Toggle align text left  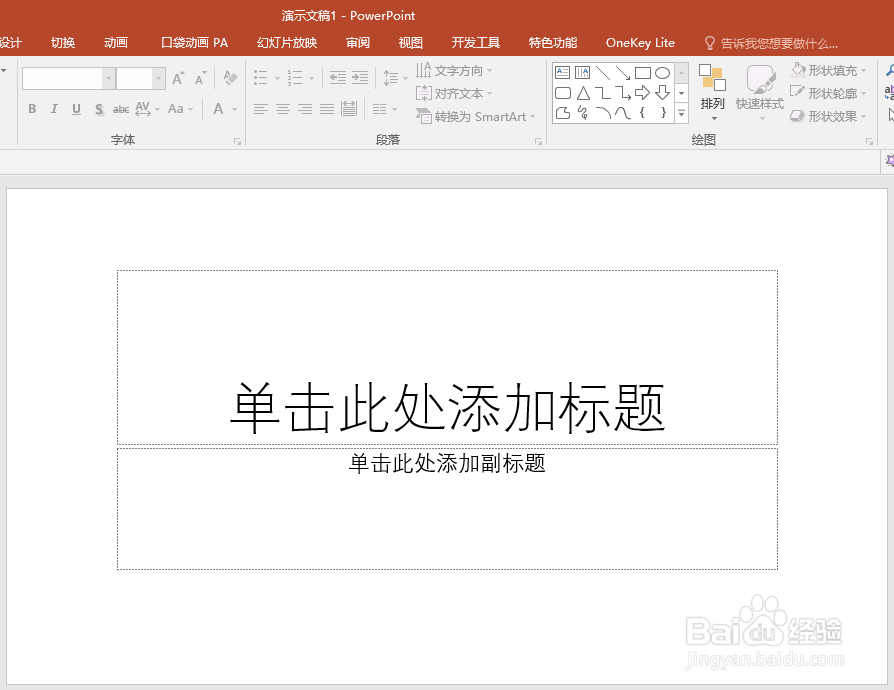[x=261, y=108]
